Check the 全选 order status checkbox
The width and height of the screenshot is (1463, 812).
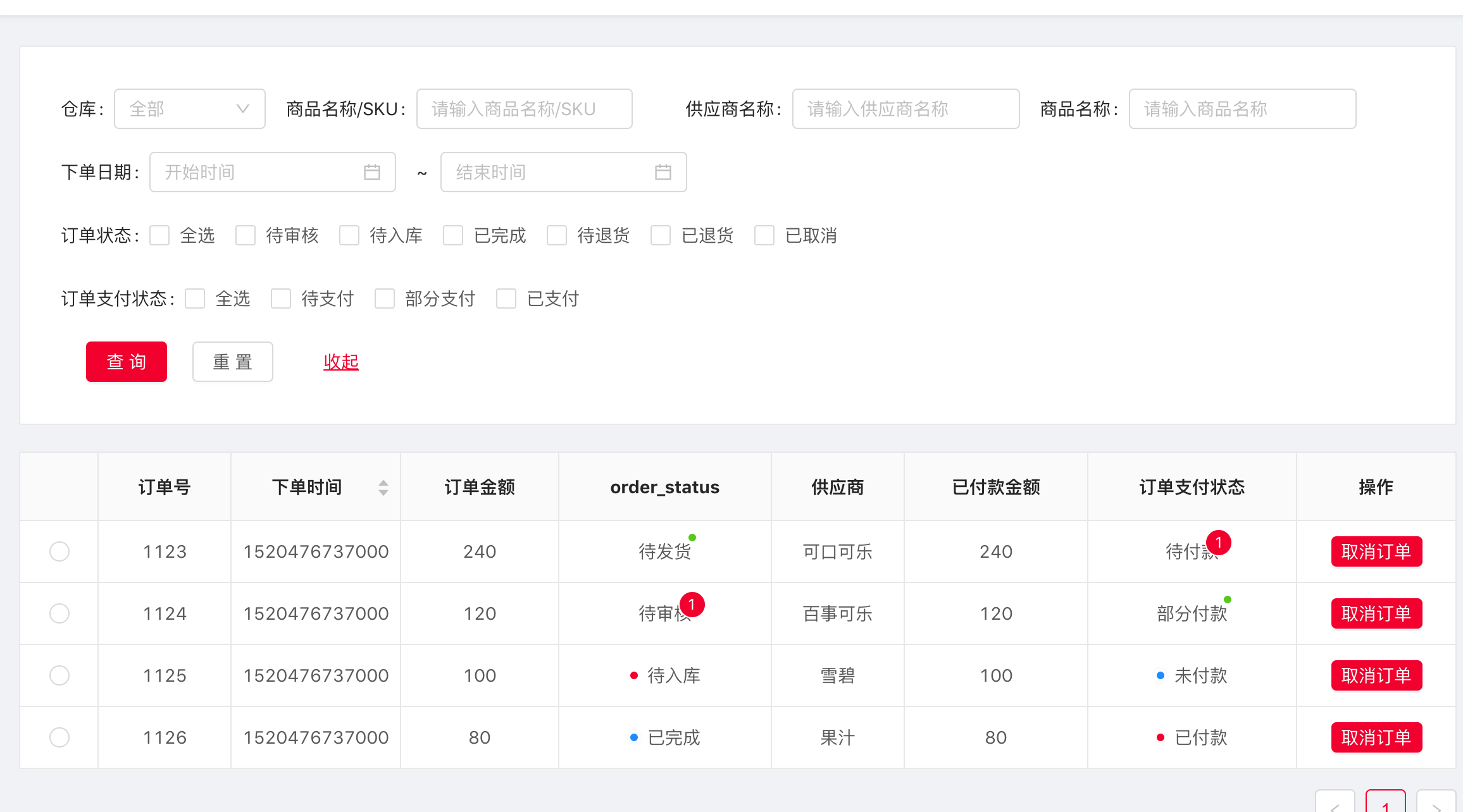point(159,235)
